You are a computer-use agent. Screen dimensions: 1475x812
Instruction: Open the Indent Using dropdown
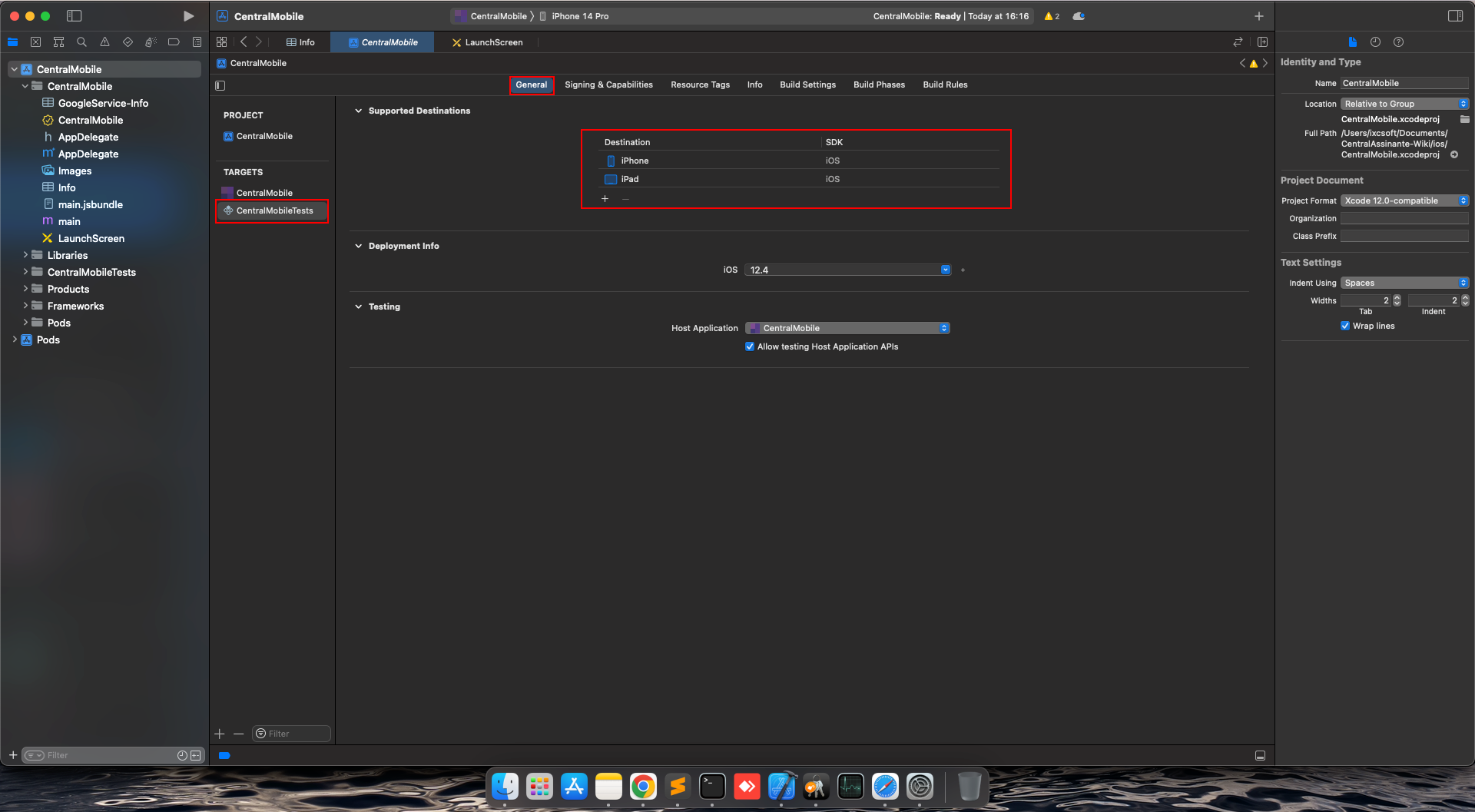1404,283
